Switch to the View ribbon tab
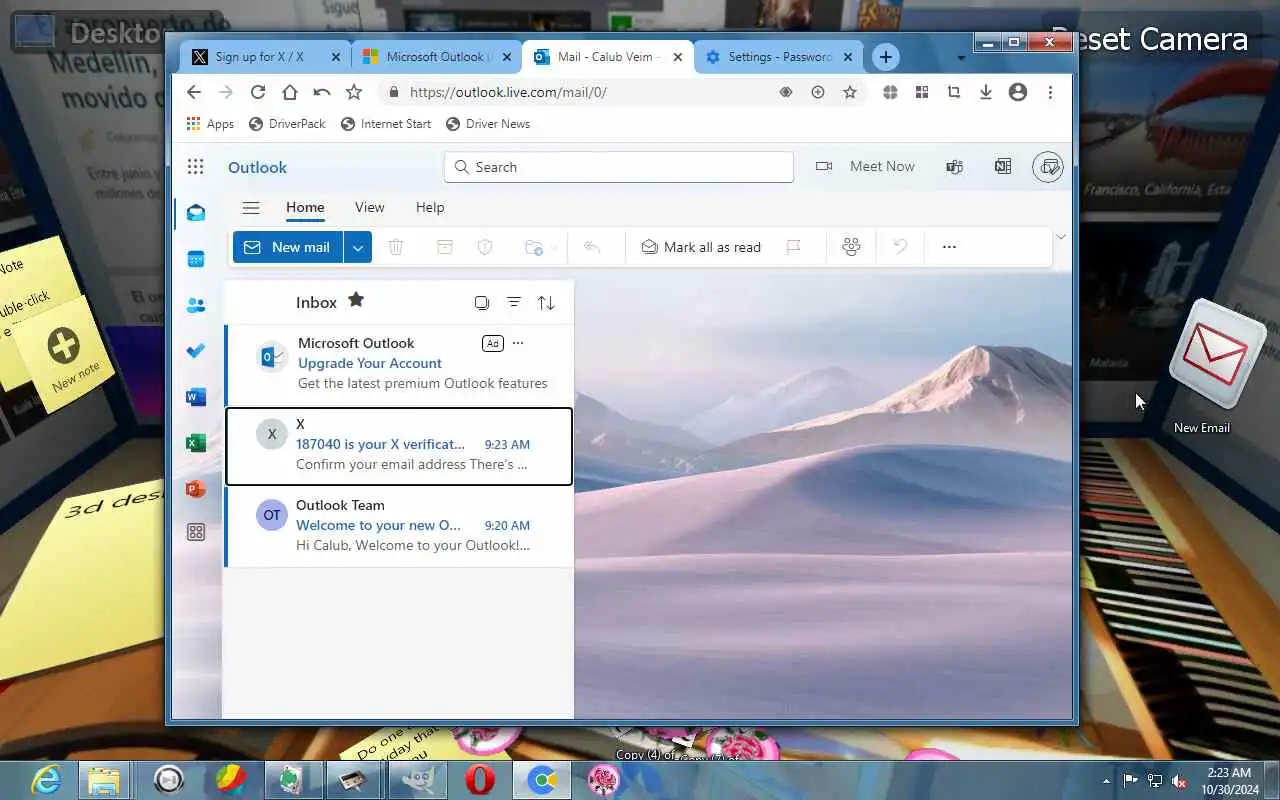1280x800 pixels. 369,207
